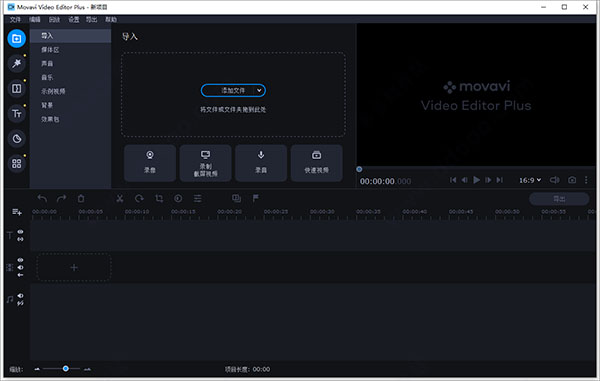Viewport: 600px width, 381px height.
Task: Select 导入 Import in the side list
Action: [x=70, y=36]
